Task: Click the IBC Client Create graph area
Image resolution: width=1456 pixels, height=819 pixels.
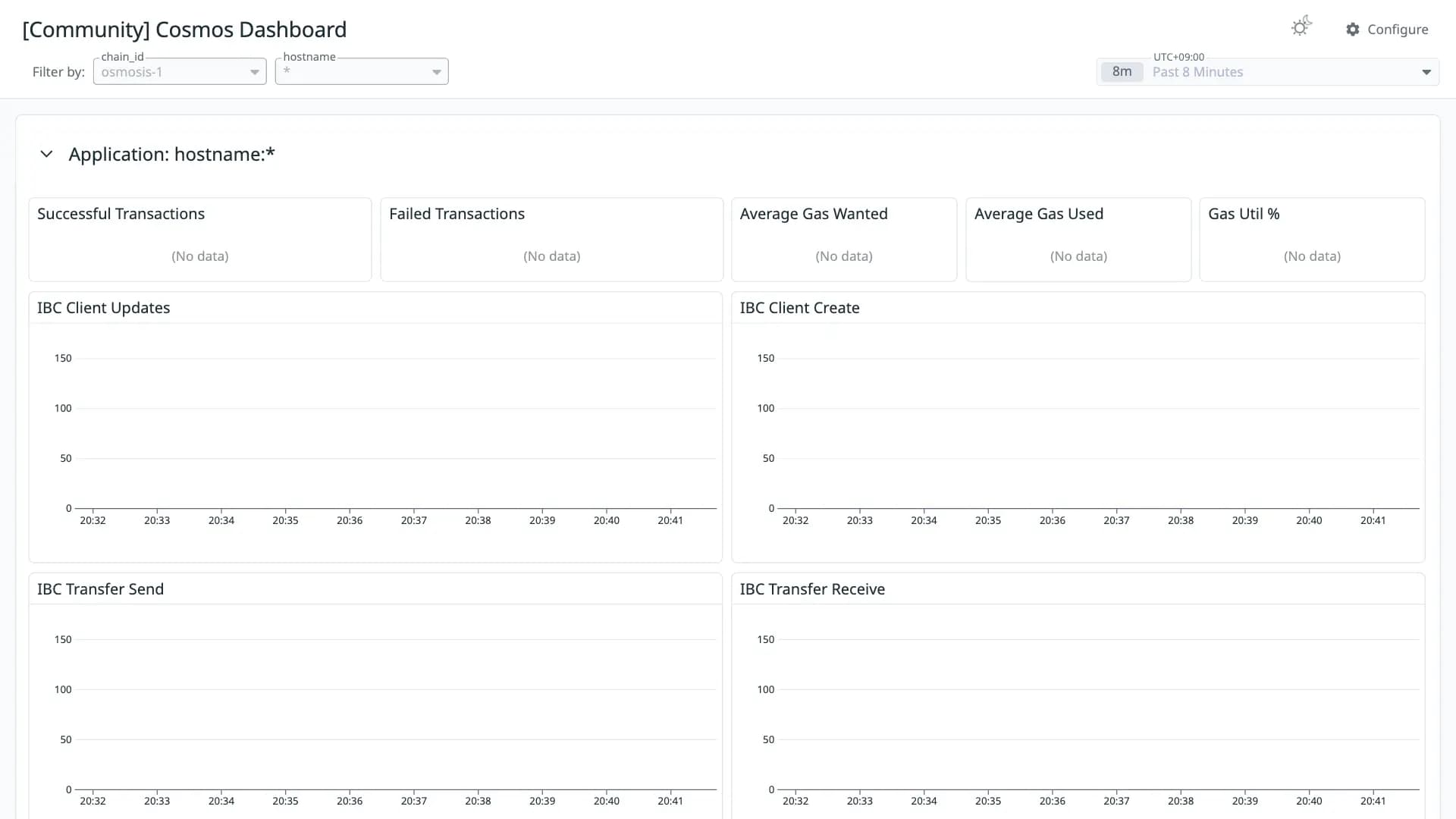Action: [x=1099, y=432]
